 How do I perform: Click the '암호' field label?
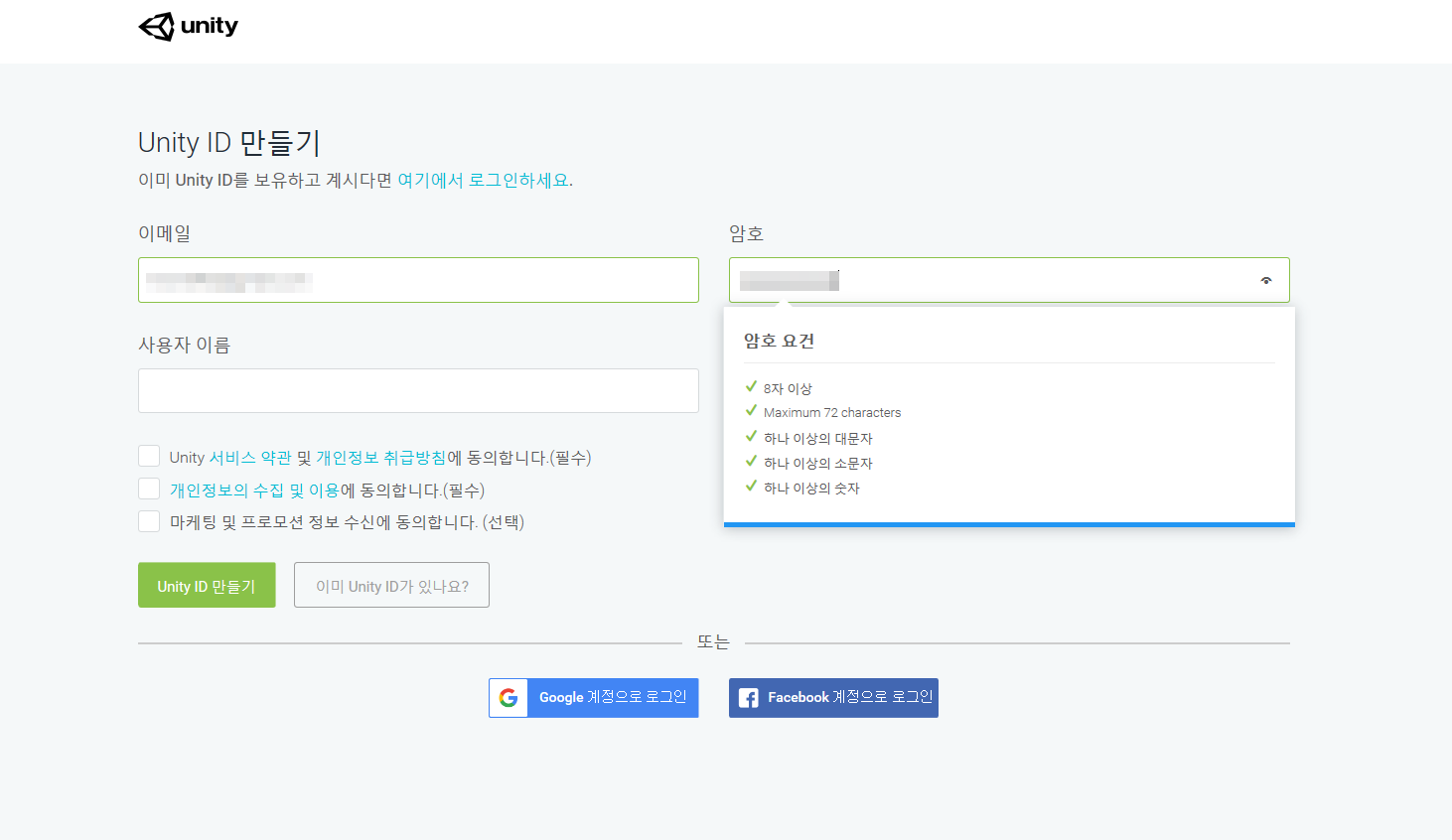[746, 233]
